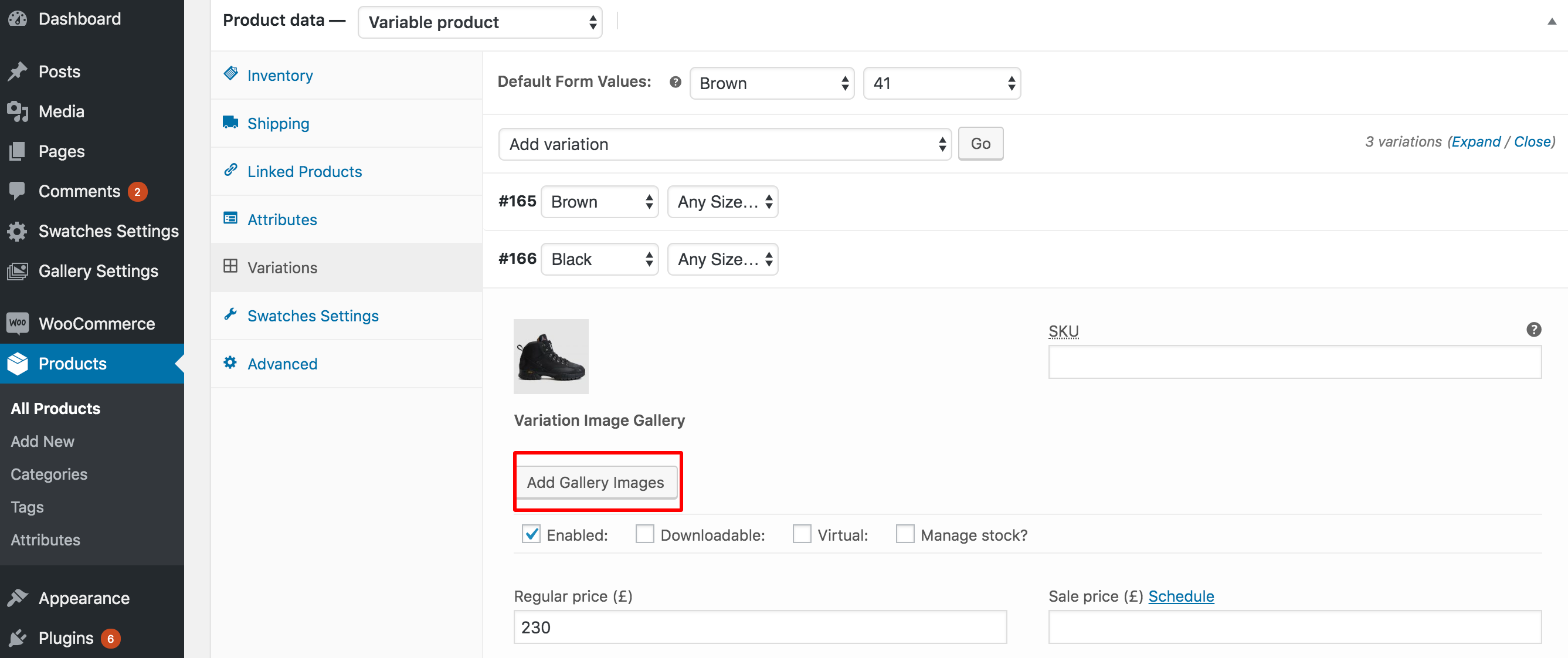Open Tags submenu item
This screenshot has width=1568, height=658.
[28, 507]
